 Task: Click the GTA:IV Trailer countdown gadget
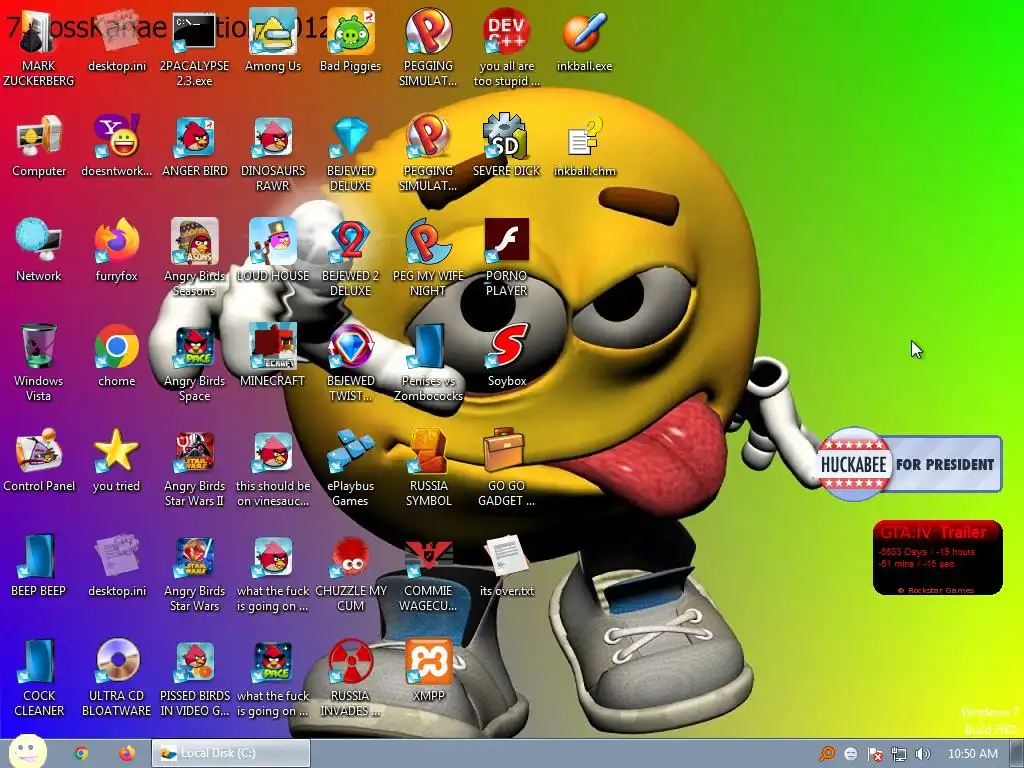click(937, 558)
